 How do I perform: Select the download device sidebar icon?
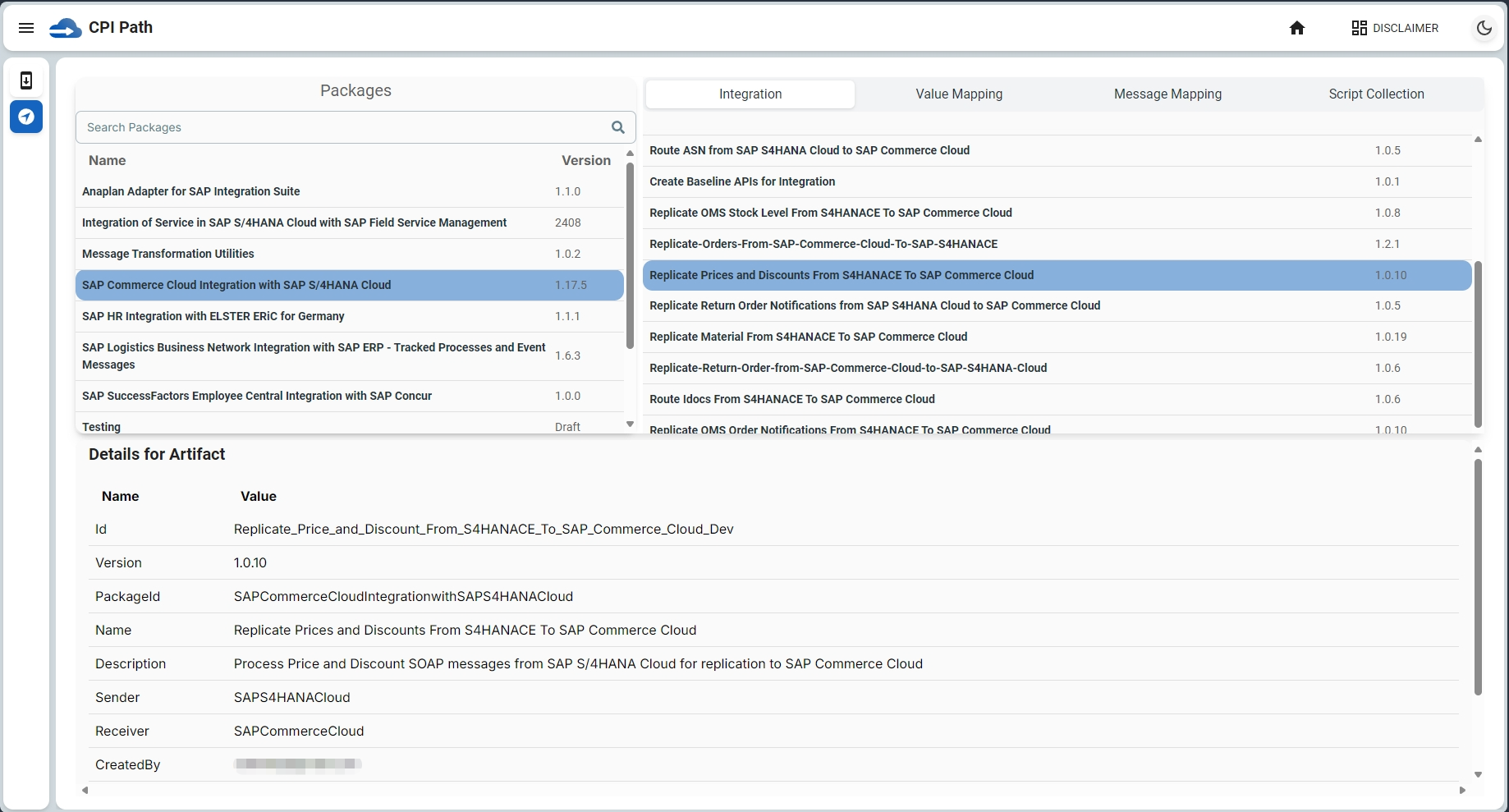point(26,80)
